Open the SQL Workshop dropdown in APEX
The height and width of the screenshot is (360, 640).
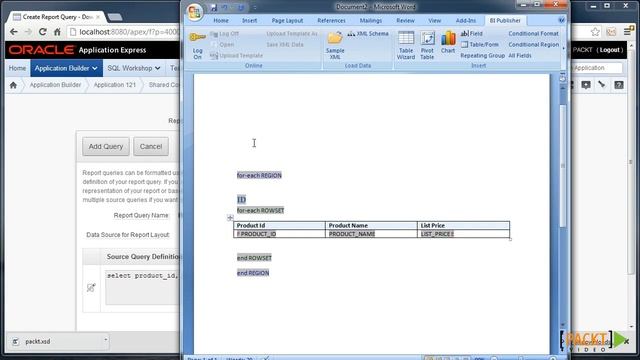pos(133,68)
